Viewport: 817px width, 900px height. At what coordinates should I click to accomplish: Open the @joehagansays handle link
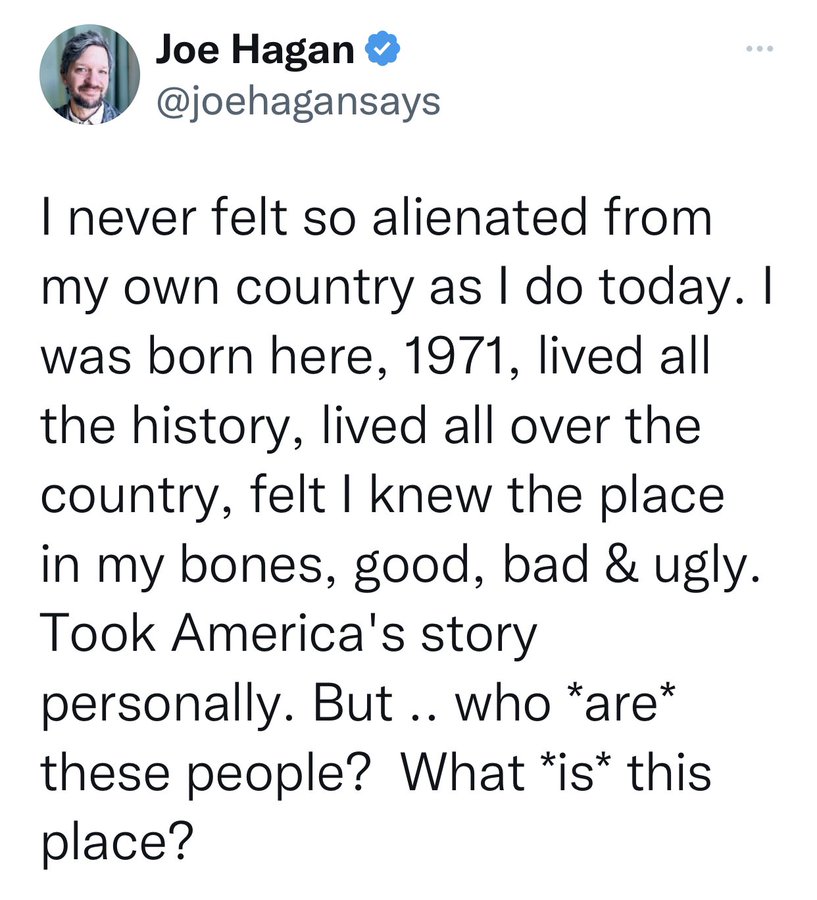297,103
